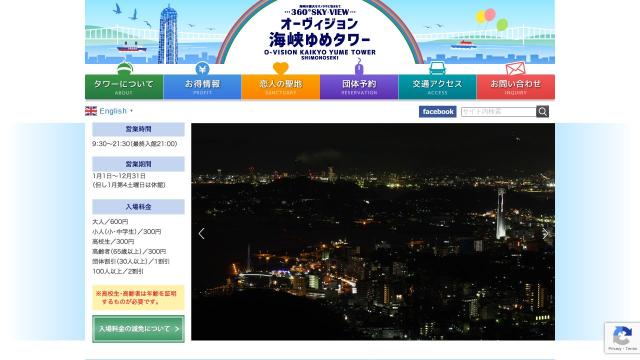The image size is (640, 360).
Task: Focus the site search input field
Action: click(x=498, y=111)
